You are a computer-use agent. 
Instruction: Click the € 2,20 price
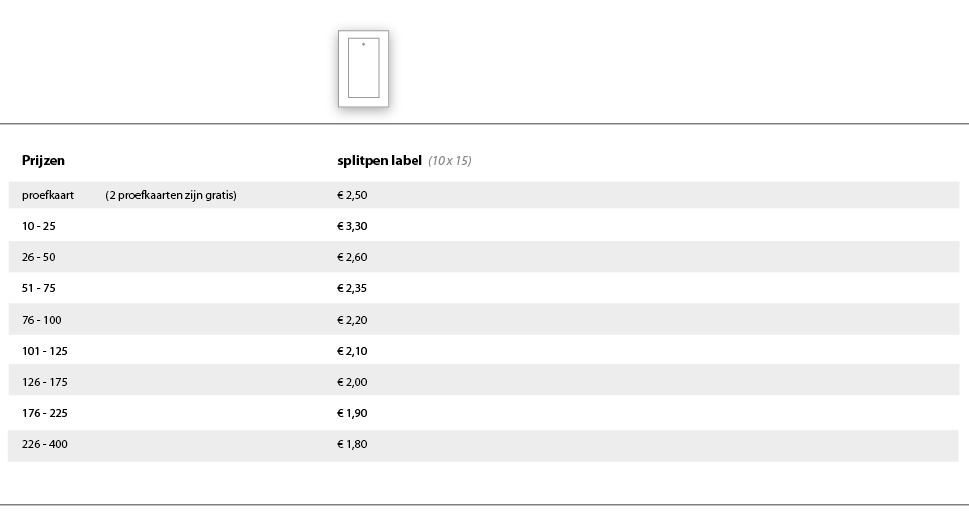[352, 320]
